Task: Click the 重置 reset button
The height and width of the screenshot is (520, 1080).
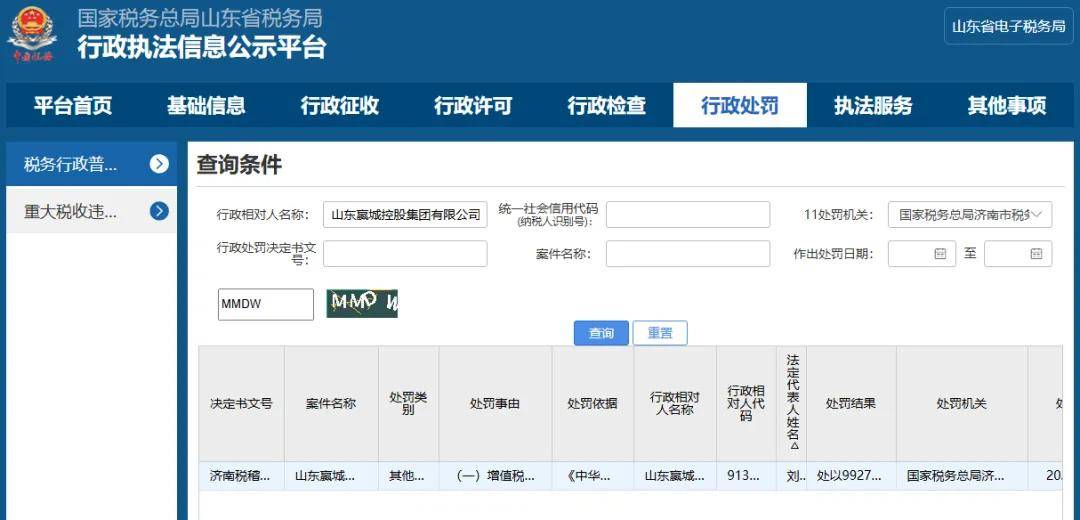Action: tap(660, 333)
